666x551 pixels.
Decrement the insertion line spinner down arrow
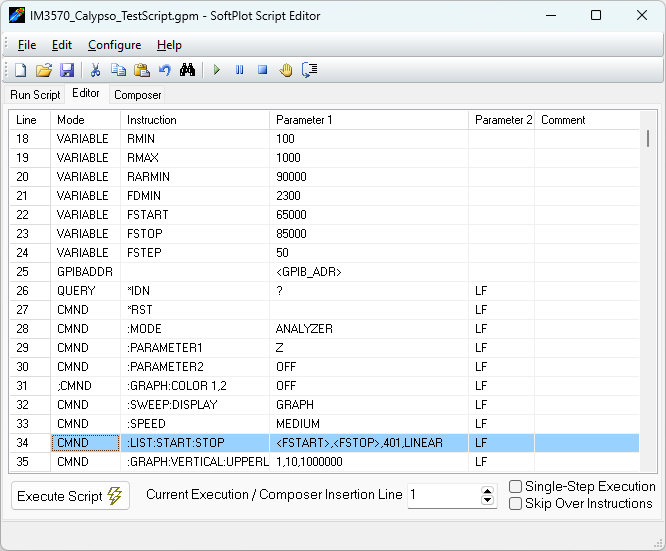click(488, 501)
